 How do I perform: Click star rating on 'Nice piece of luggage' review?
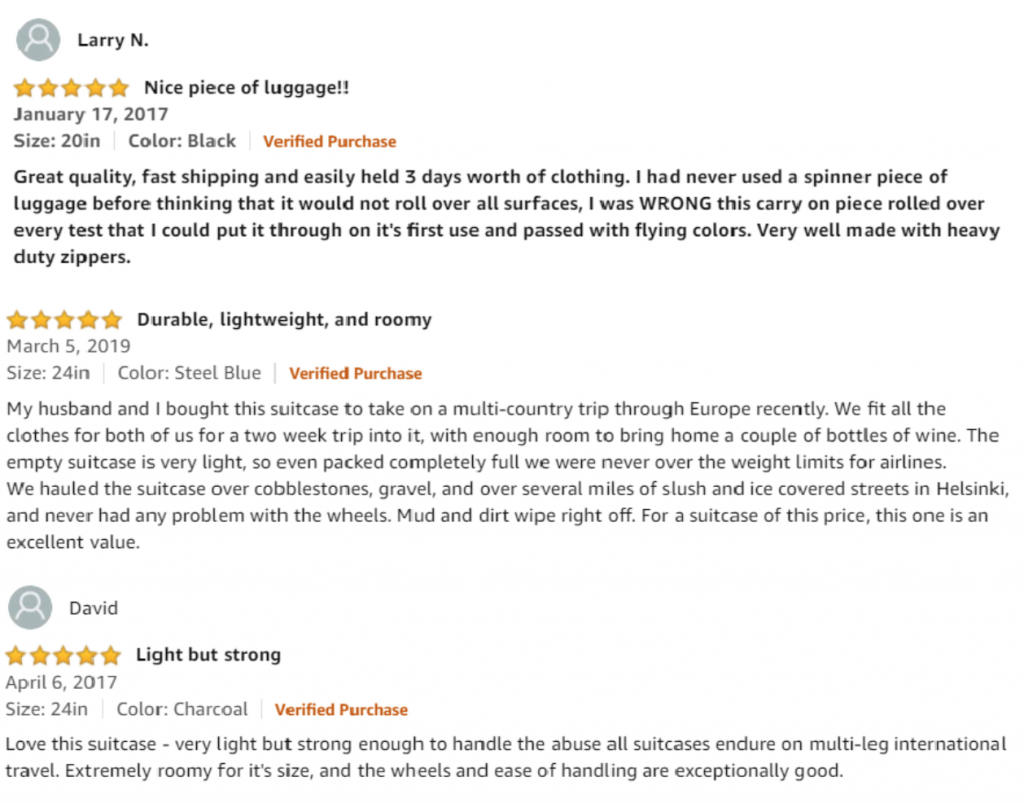tap(71, 87)
